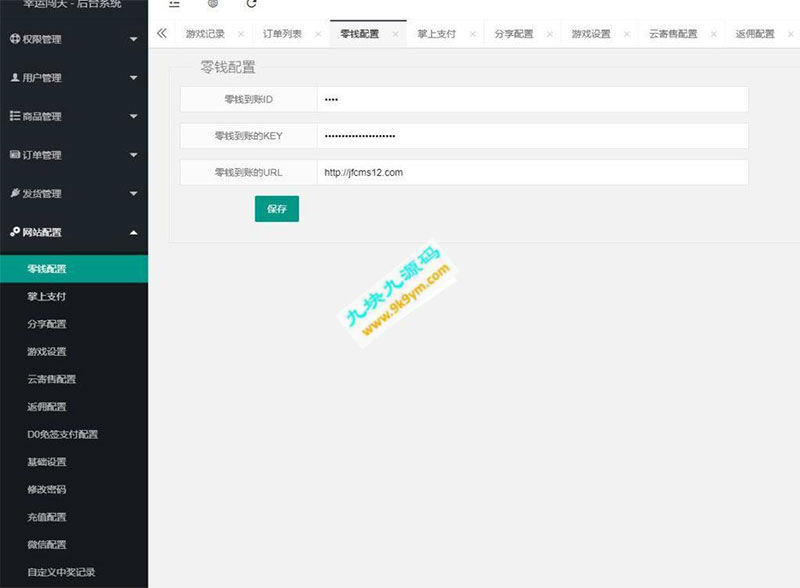Click the 网站配置 menu label
Image resolution: width=800 pixels, height=588 pixels.
pos(42,232)
